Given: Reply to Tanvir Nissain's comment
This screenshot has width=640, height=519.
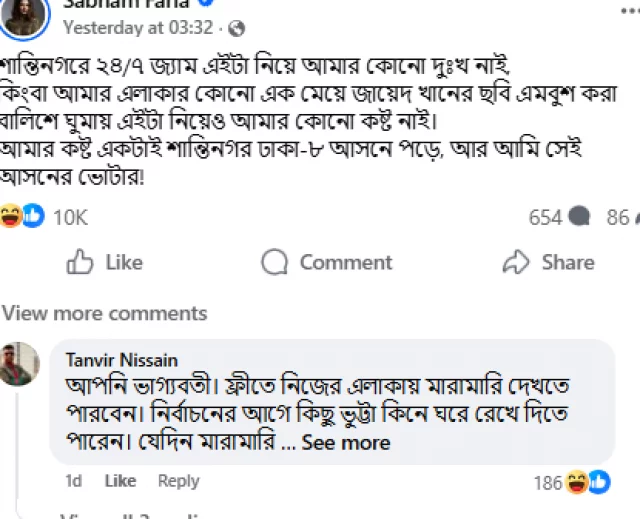Looking at the screenshot, I should coord(178,481).
